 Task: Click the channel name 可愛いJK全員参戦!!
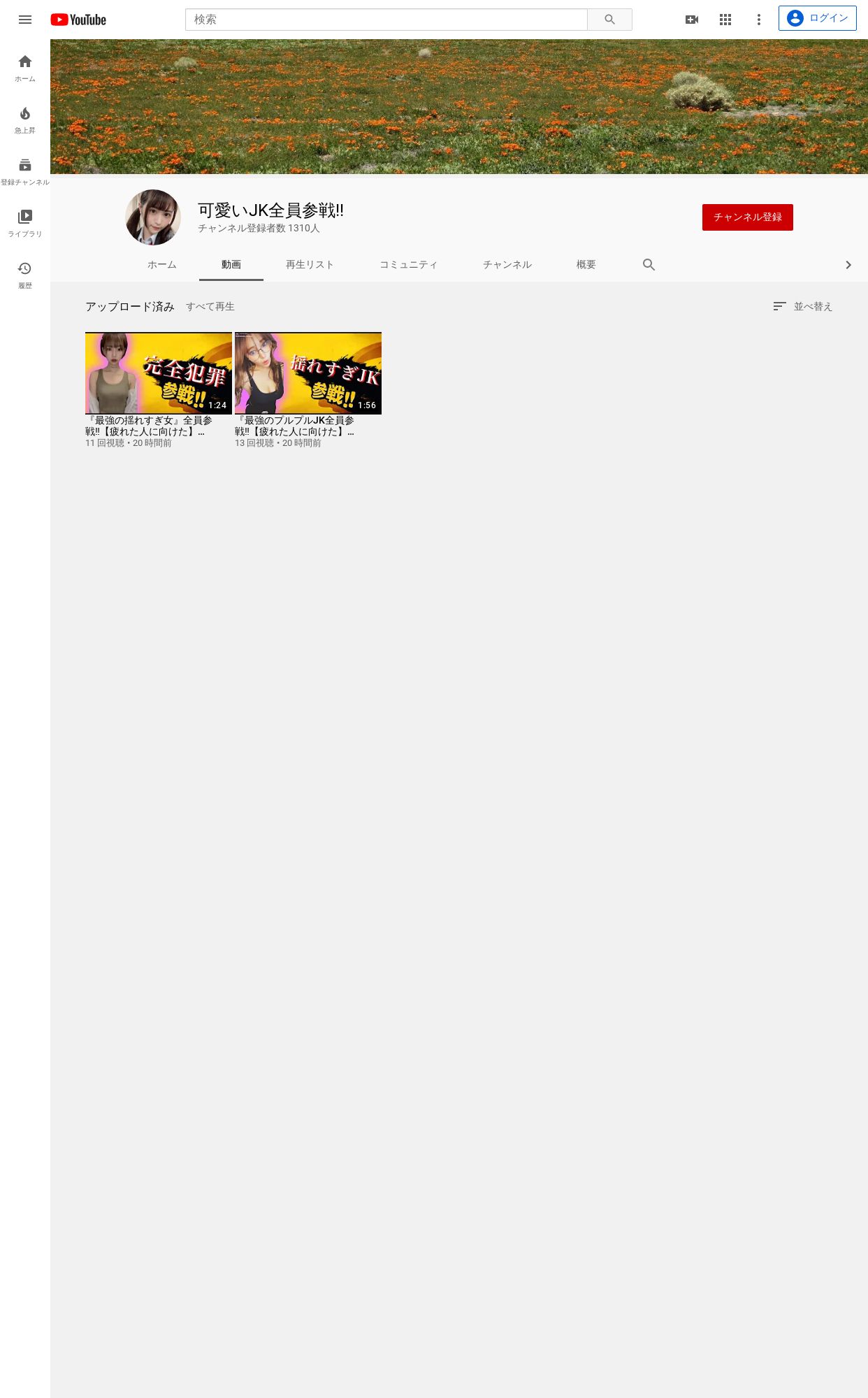pos(270,210)
